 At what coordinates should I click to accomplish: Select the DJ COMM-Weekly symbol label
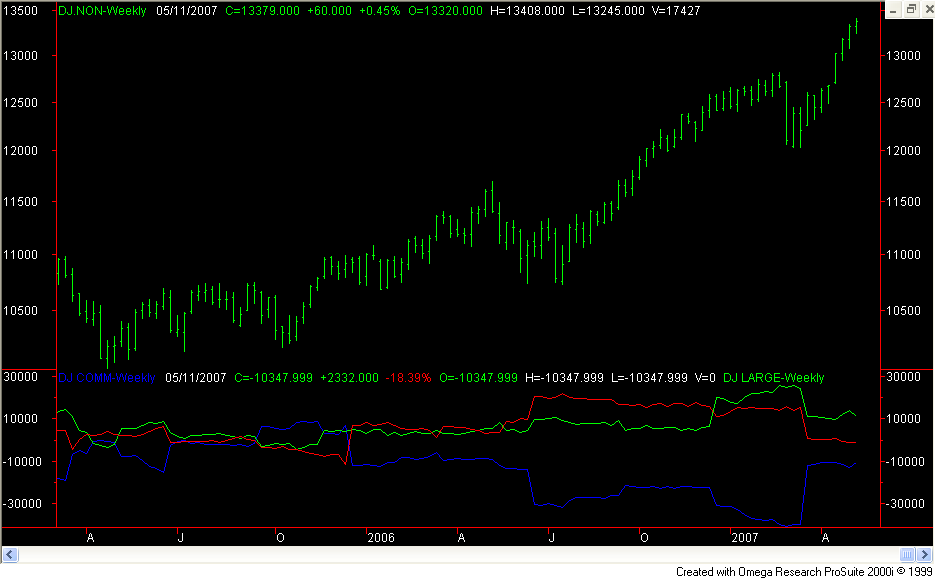pos(107,378)
